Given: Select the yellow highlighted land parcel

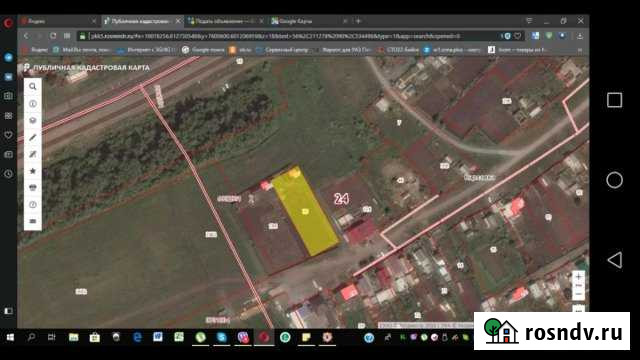Looking at the screenshot, I should [305, 211].
